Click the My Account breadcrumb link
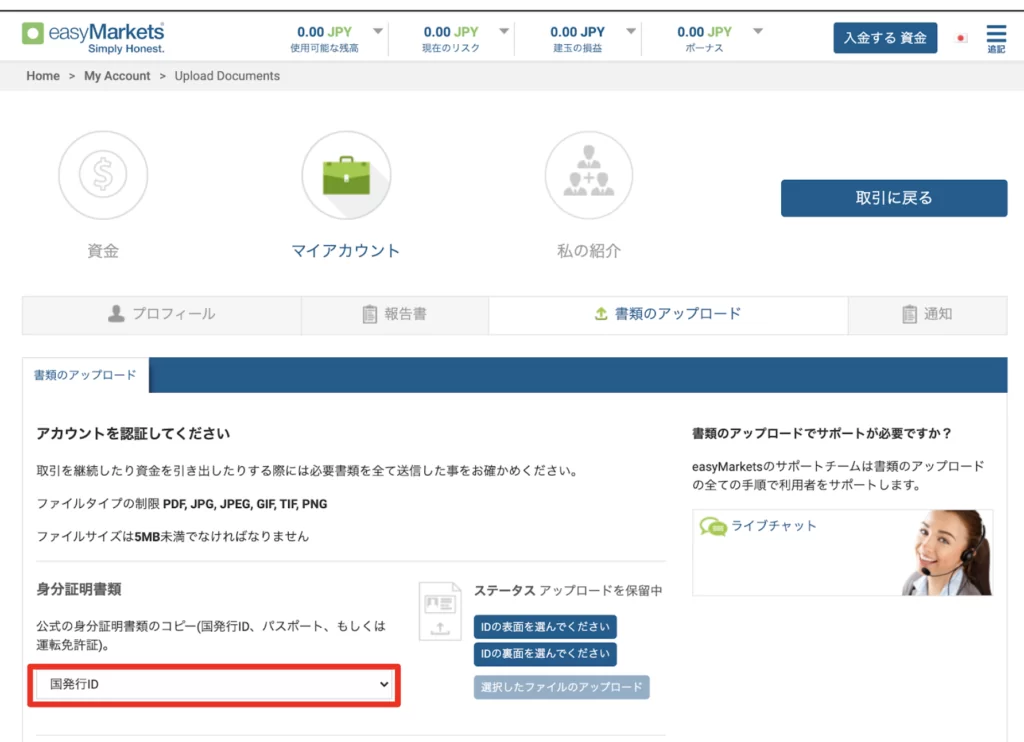Screen dimensions: 1024x742 (117, 76)
